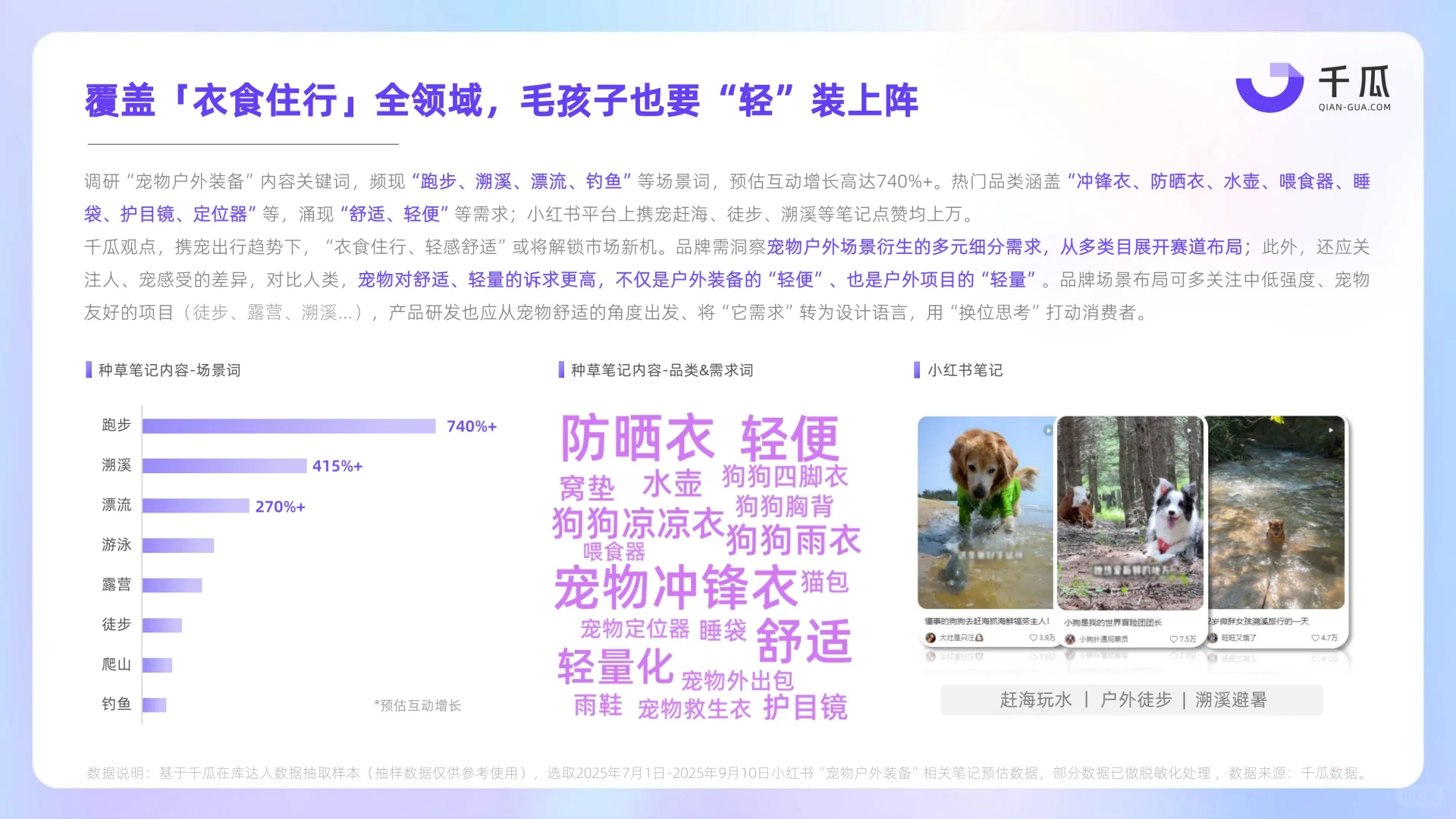Click 轻便 in the word cloud
Screen dimensions: 1456x819
click(789, 438)
